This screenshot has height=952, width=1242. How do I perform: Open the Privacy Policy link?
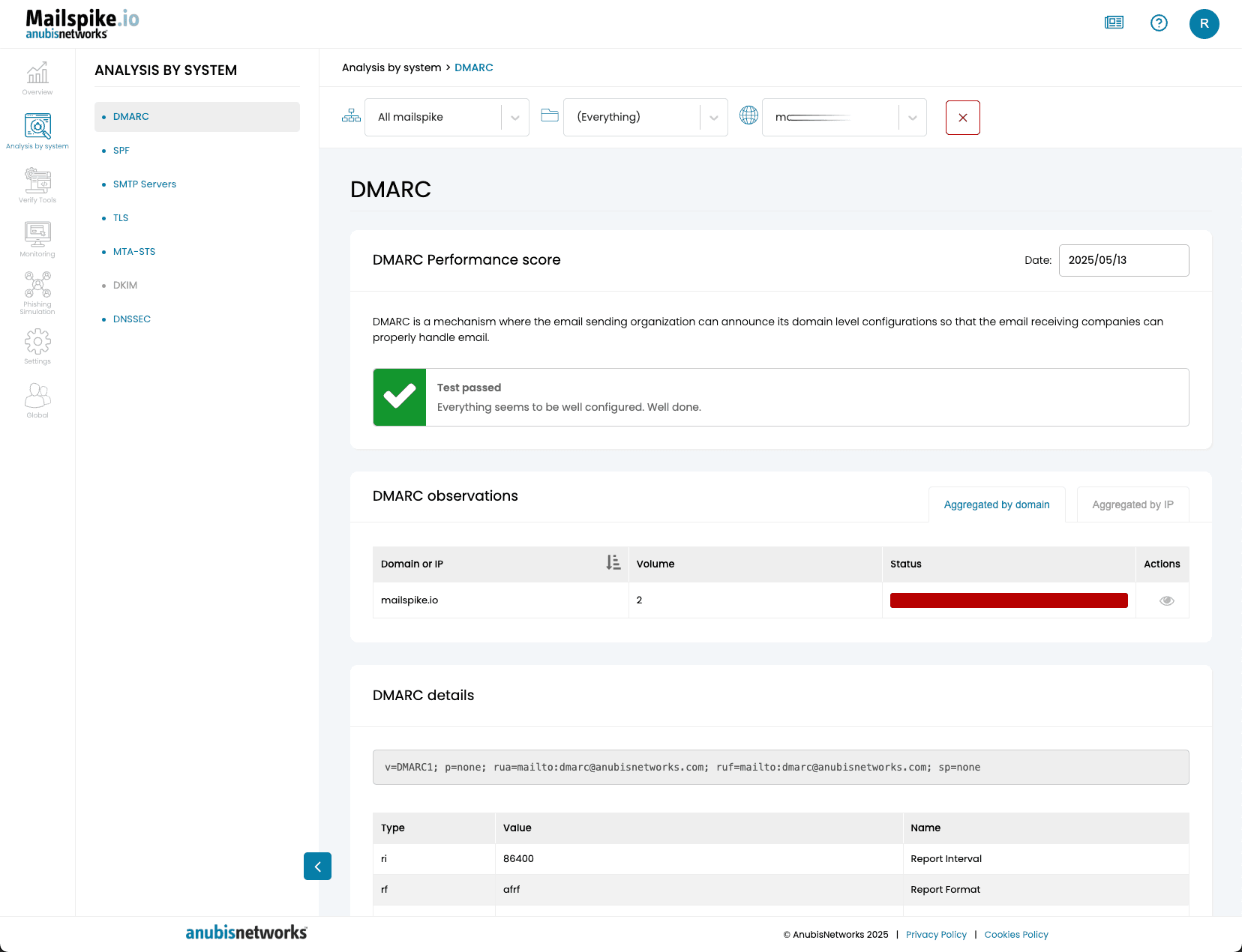(x=936, y=935)
